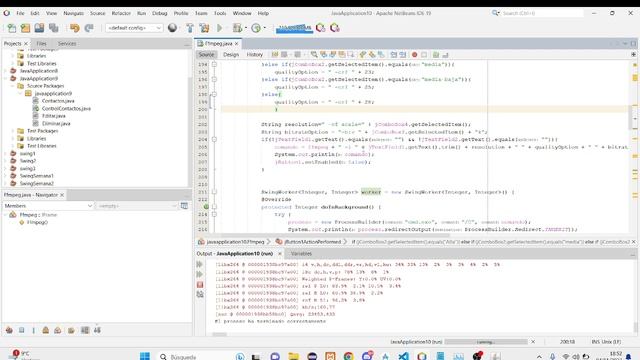640x360 pixels.
Task: Click the red stop icon in Output panel
Action: (200, 284)
